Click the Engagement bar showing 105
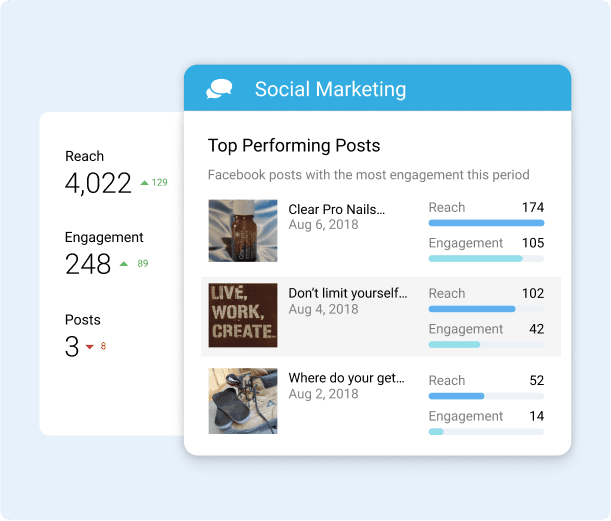This screenshot has height=521, width=611. point(486,258)
